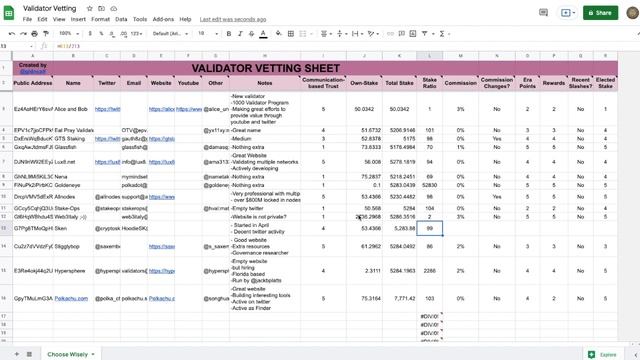Viewport: 640px width, 360px height.
Task: Click the green Share button
Action: (600, 13)
